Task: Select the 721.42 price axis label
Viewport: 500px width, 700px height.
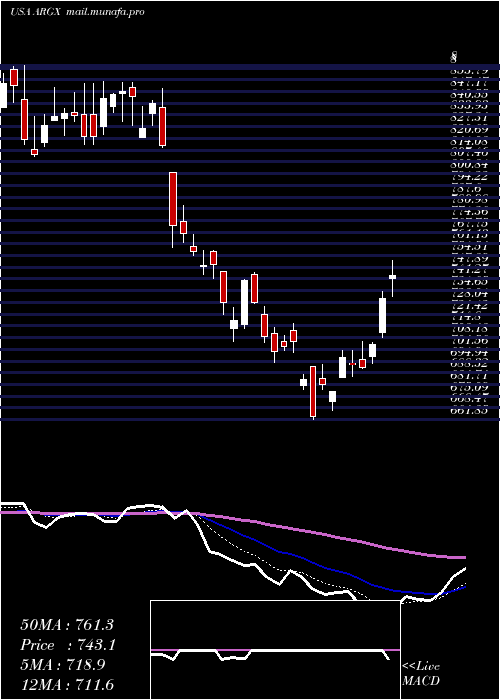Action: [x=468, y=307]
